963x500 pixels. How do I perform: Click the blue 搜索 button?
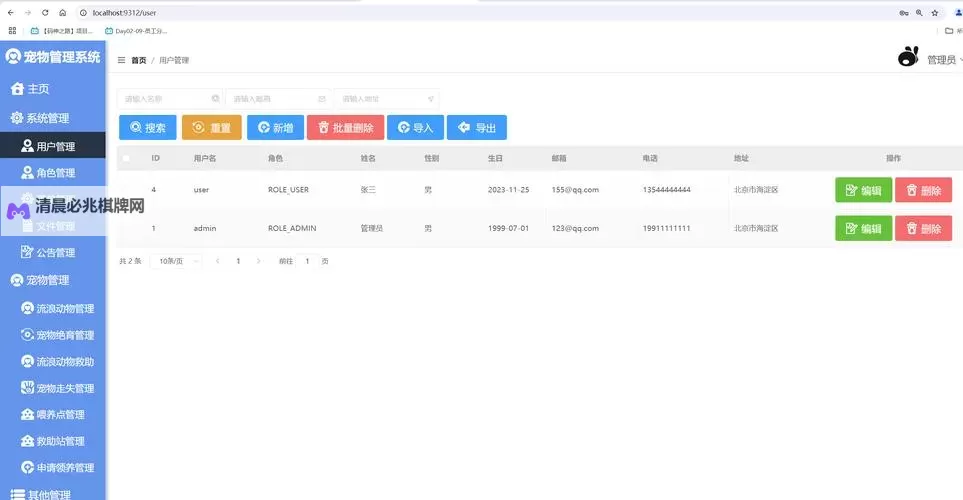(x=147, y=127)
